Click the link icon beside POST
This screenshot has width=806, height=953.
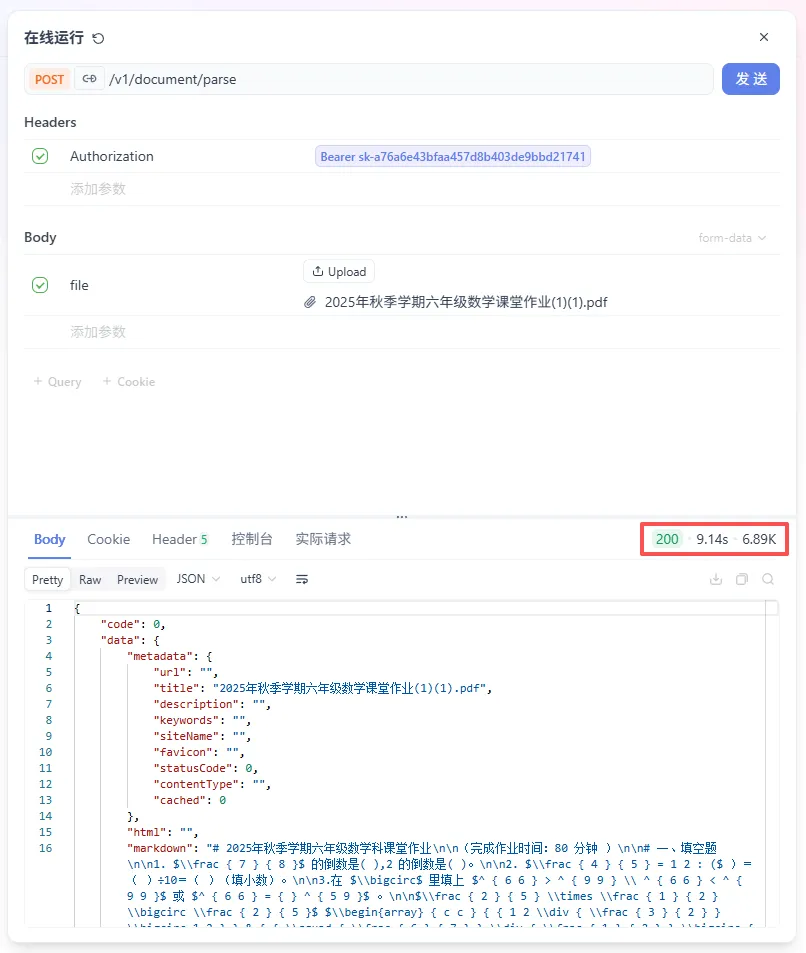tap(90, 78)
